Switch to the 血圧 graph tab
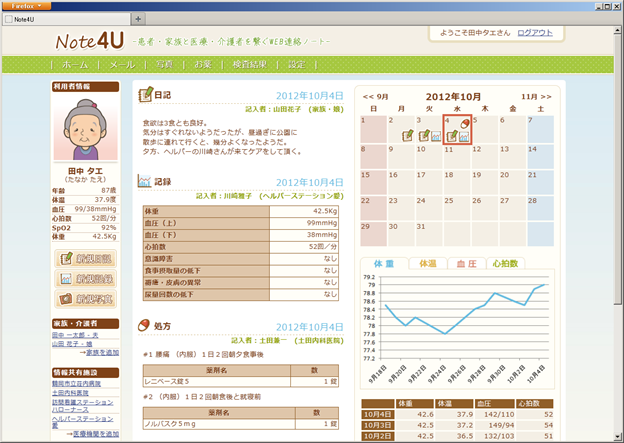The image size is (624, 443). point(465,263)
